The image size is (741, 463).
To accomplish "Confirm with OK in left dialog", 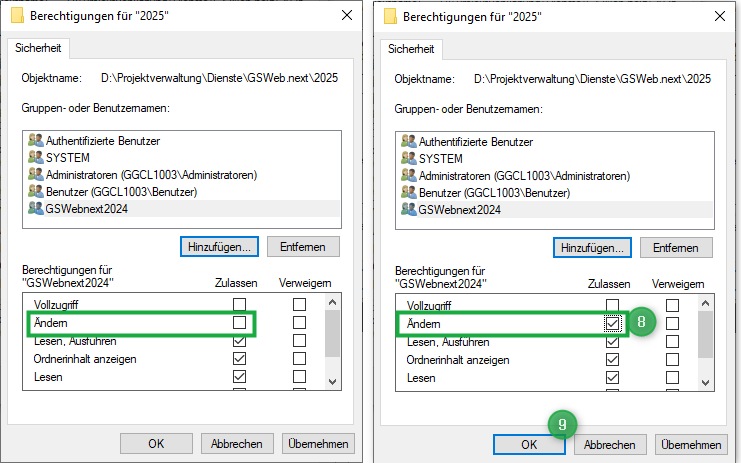I will tap(156, 444).
